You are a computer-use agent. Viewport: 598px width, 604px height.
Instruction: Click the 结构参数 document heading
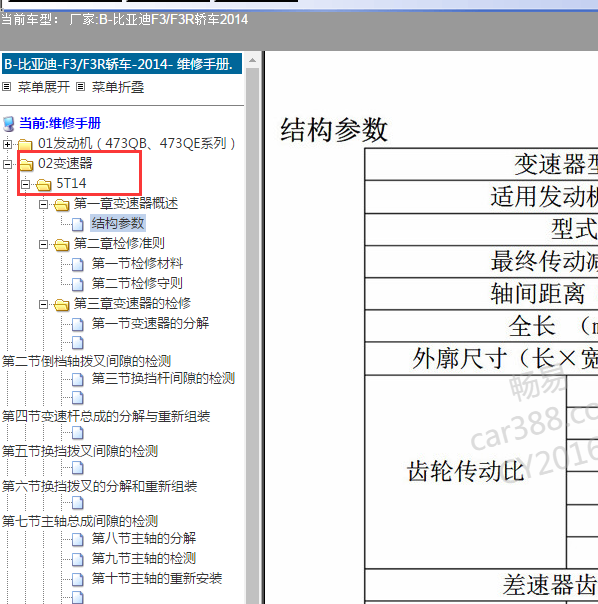(x=334, y=130)
